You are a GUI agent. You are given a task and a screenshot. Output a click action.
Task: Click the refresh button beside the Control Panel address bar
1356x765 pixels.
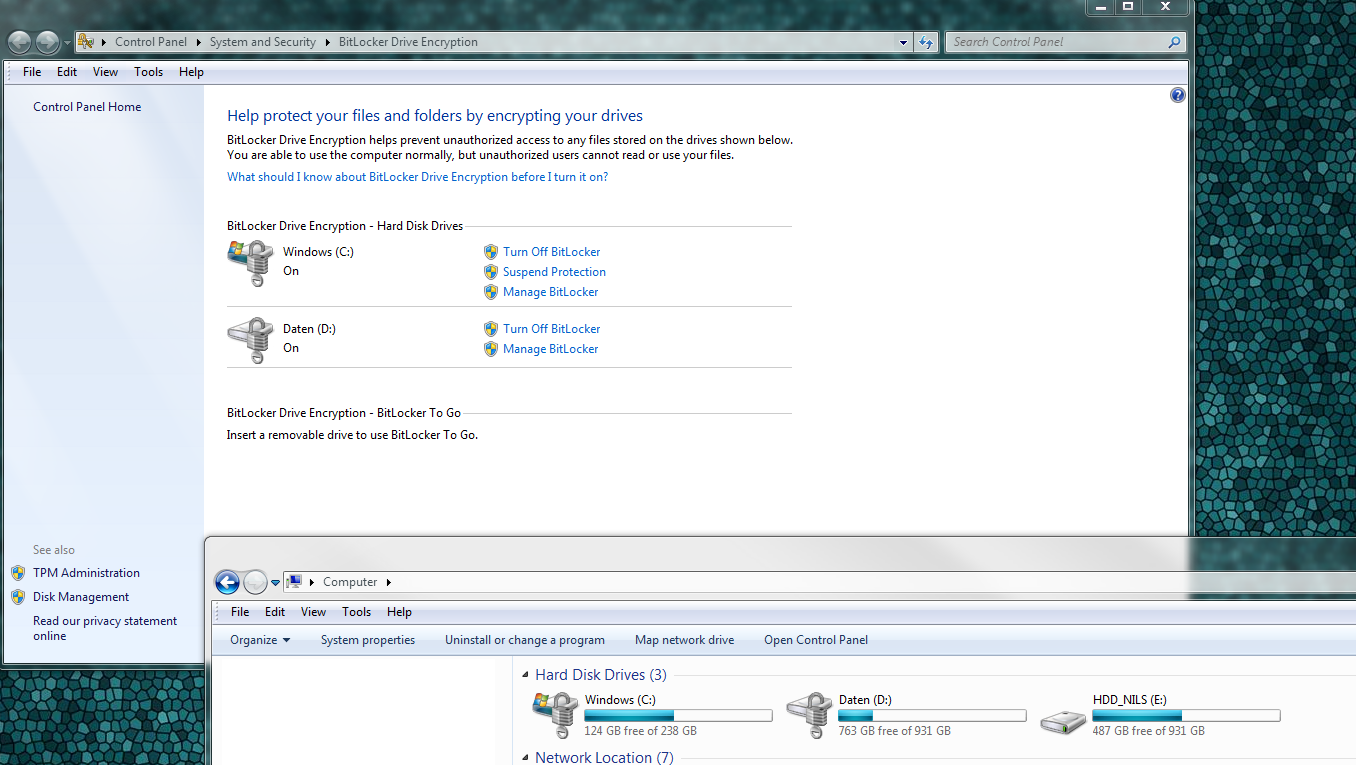[x=926, y=42]
